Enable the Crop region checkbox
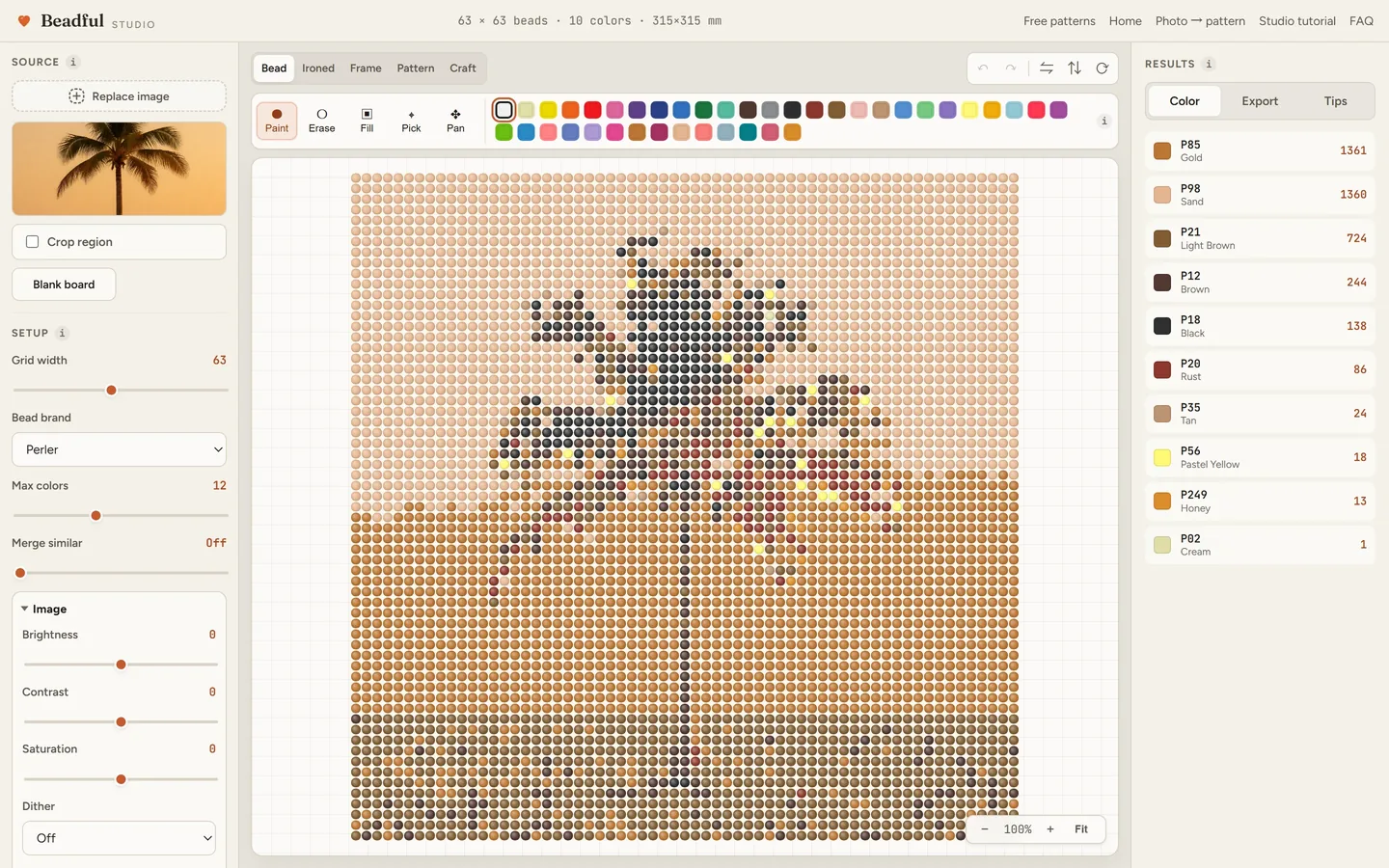This screenshot has height=868, width=1389. point(33,242)
